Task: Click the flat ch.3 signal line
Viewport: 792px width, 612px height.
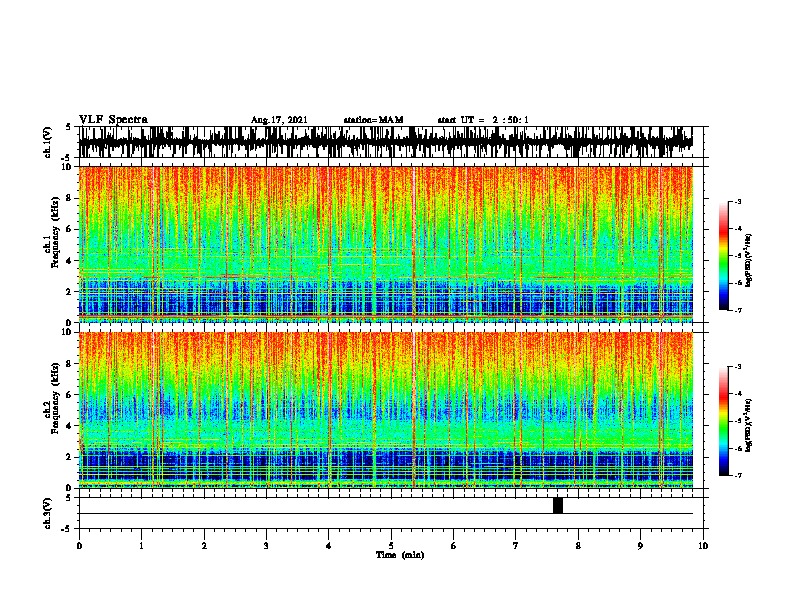Action: pos(386,514)
